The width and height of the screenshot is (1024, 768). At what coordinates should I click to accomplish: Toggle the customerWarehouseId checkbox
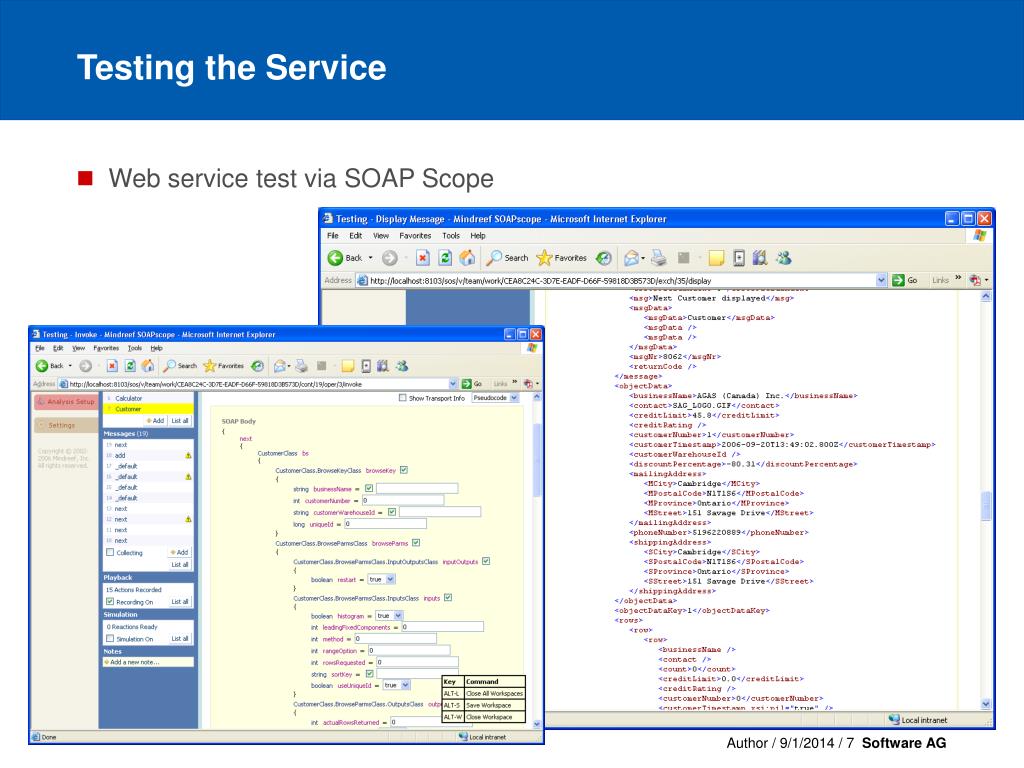coord(392,512)
